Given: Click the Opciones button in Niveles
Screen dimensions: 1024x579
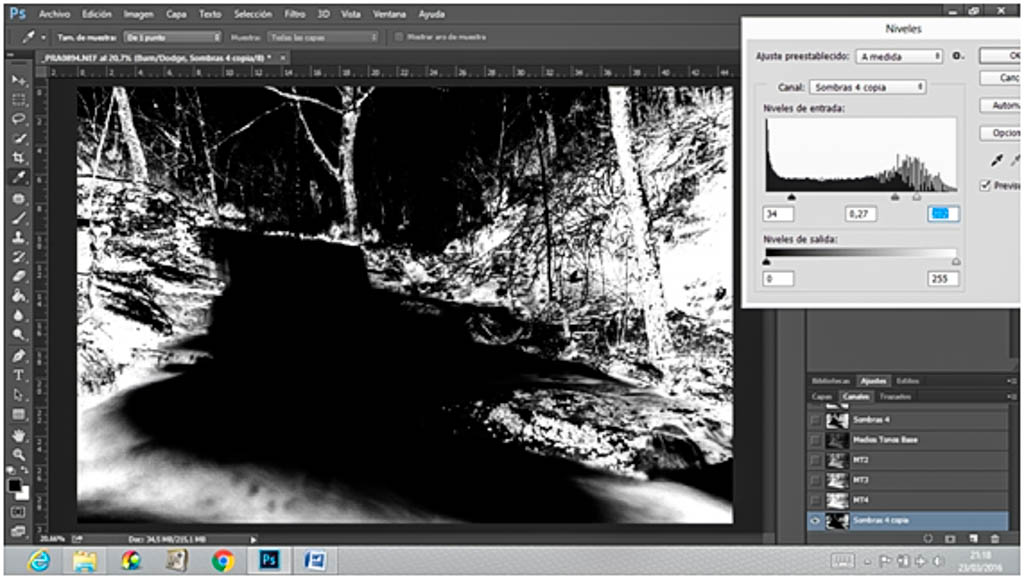Looking at the screenshot, I should click(1000, 133).
